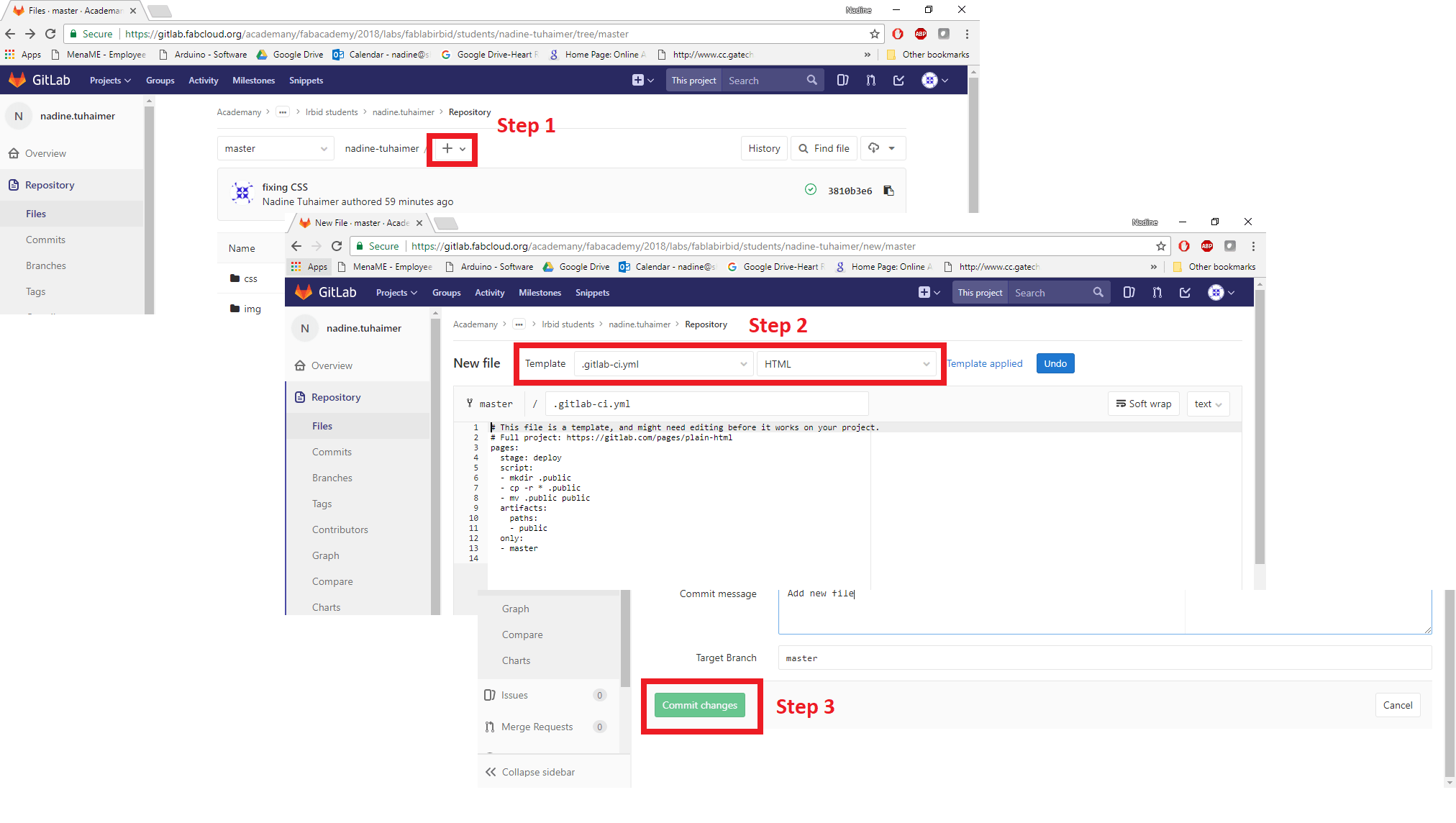Open user avatar menu in front window navbar
Viewport: 1456px width, 823px height.
click(1221, 293)
